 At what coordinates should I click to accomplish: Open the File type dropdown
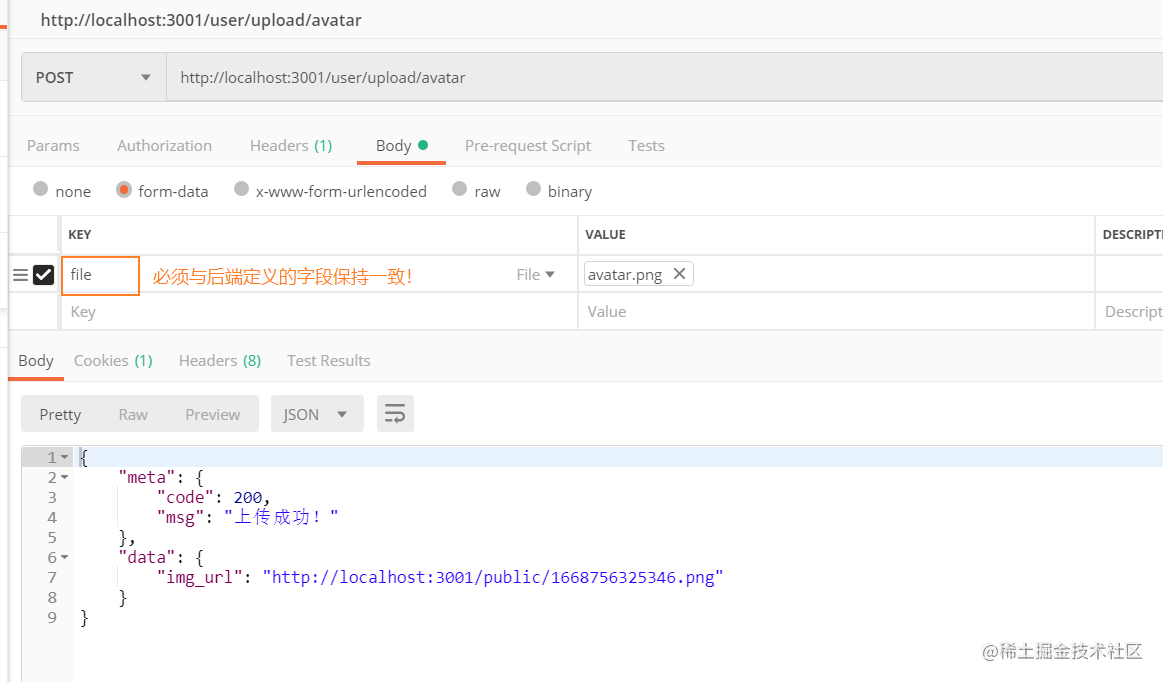tap(536, 275)
